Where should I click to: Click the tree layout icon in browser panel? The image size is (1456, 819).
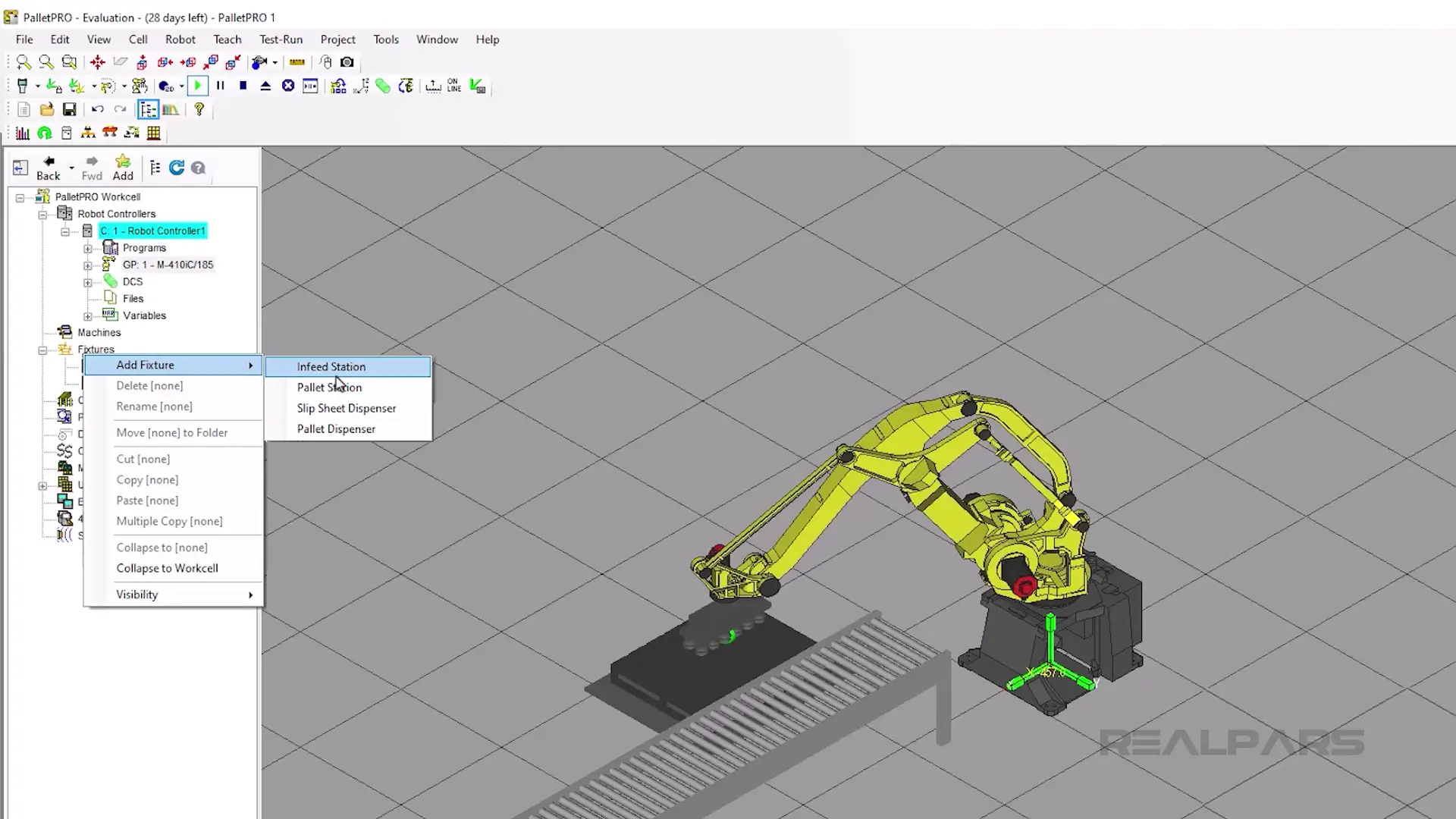[155, 168]
